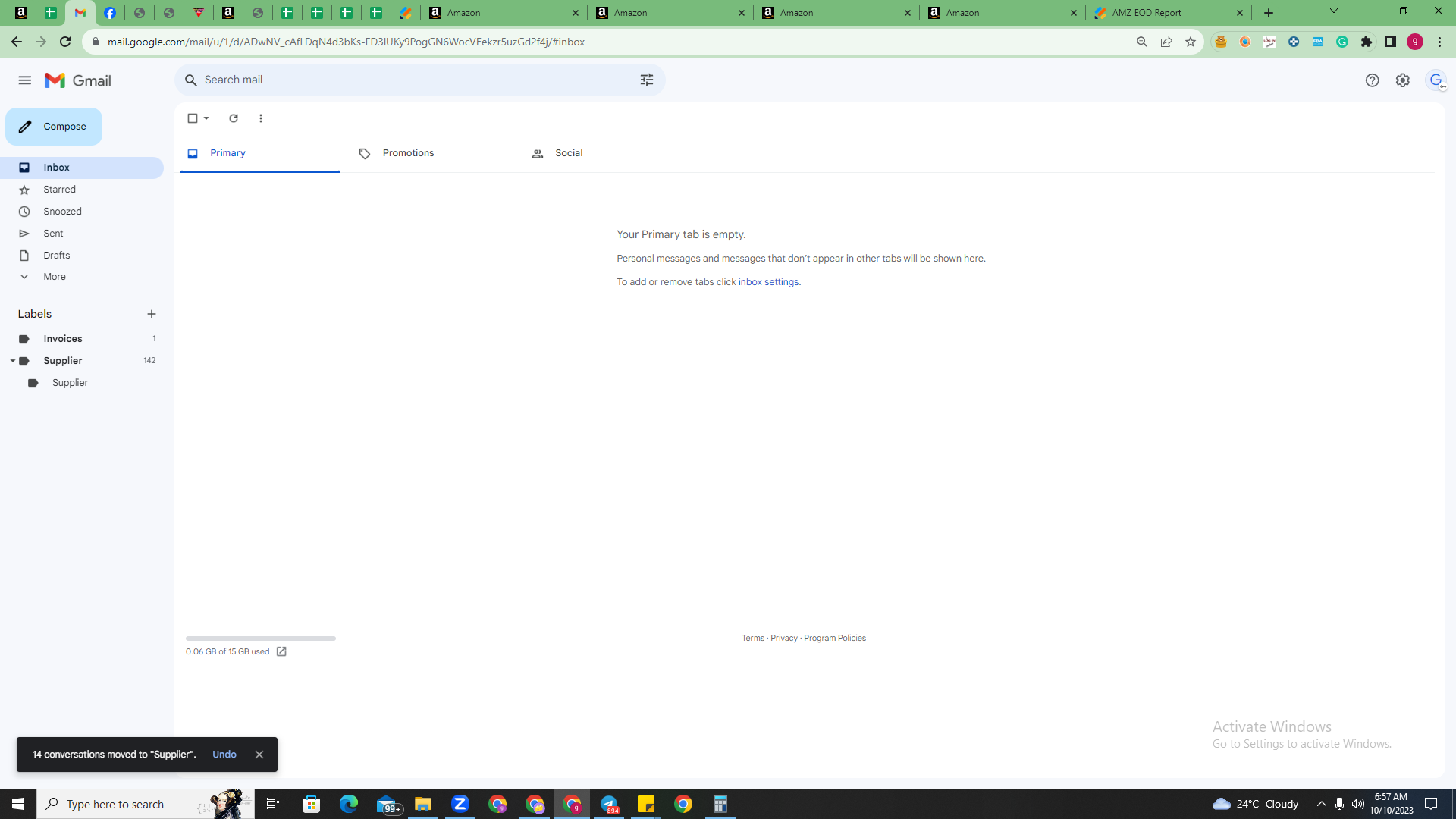Open the Windows Start menu
1456x819 pixels.
point(18,804)
